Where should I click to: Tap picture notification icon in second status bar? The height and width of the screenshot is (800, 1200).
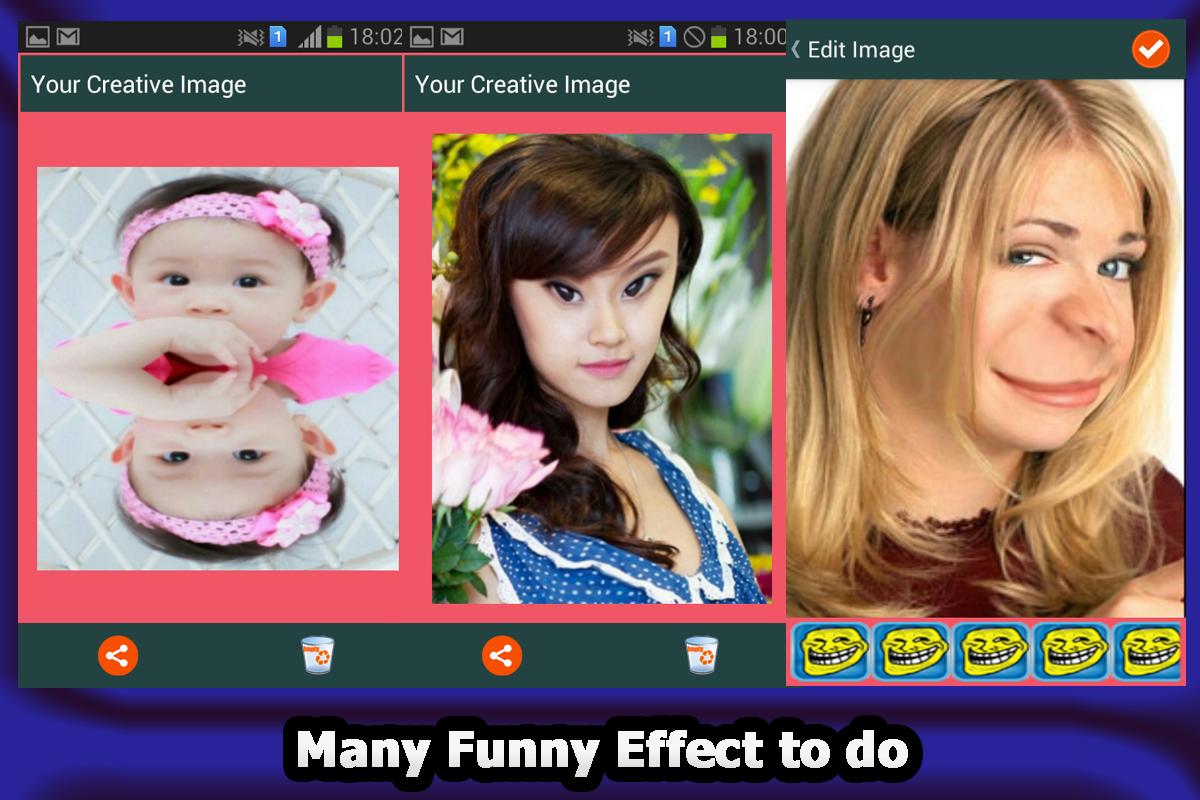coord(422,37)
